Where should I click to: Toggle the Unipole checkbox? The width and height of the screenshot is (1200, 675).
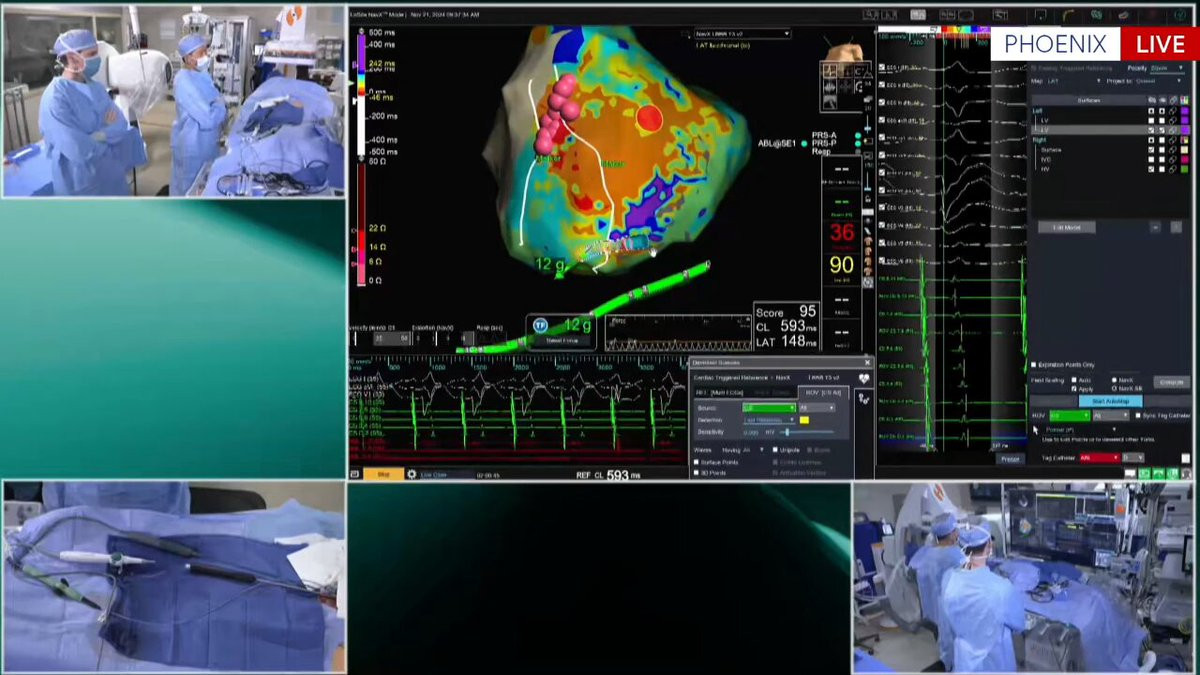775,450
